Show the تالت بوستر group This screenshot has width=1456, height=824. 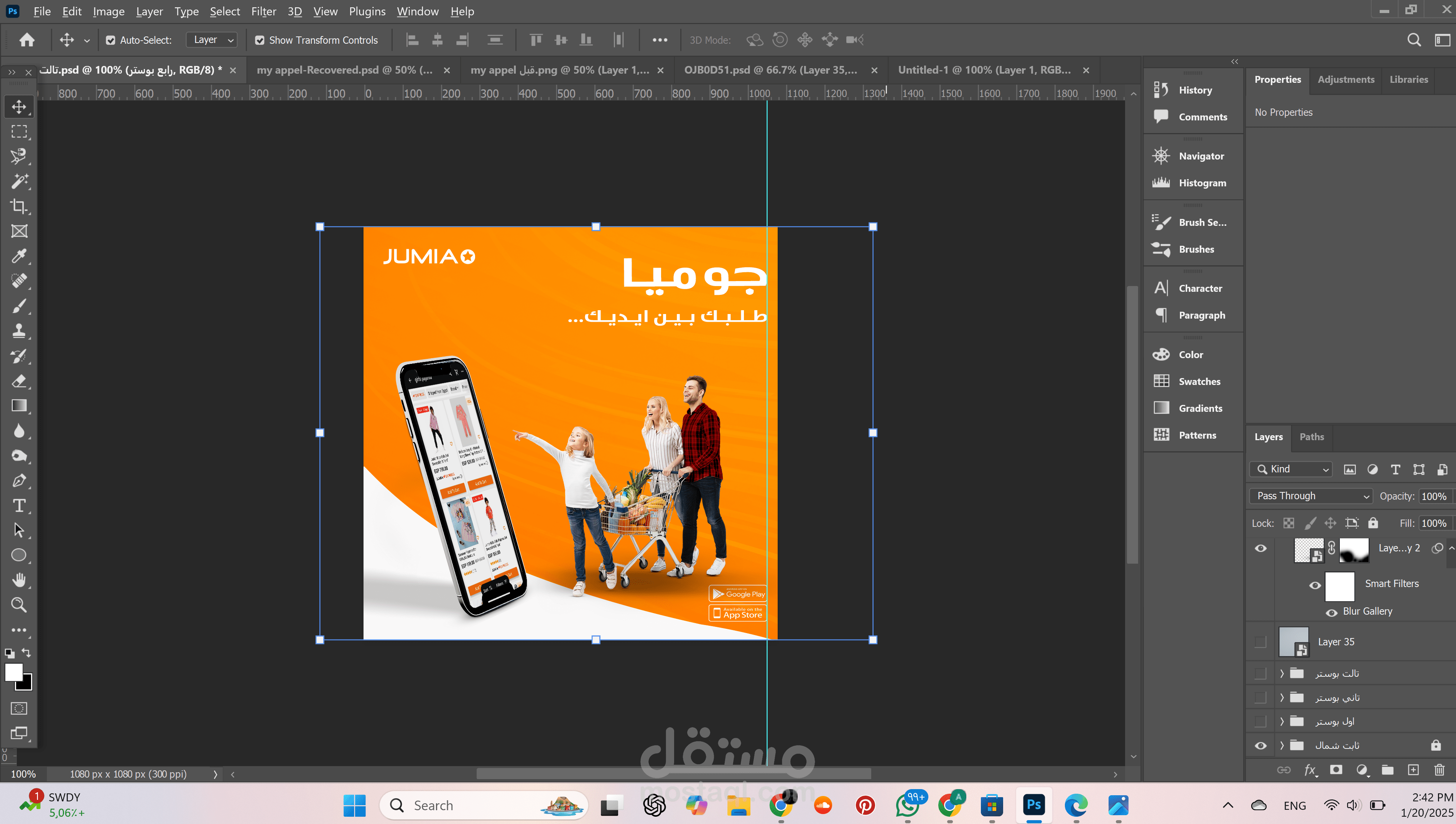(x=1261, y=673)
